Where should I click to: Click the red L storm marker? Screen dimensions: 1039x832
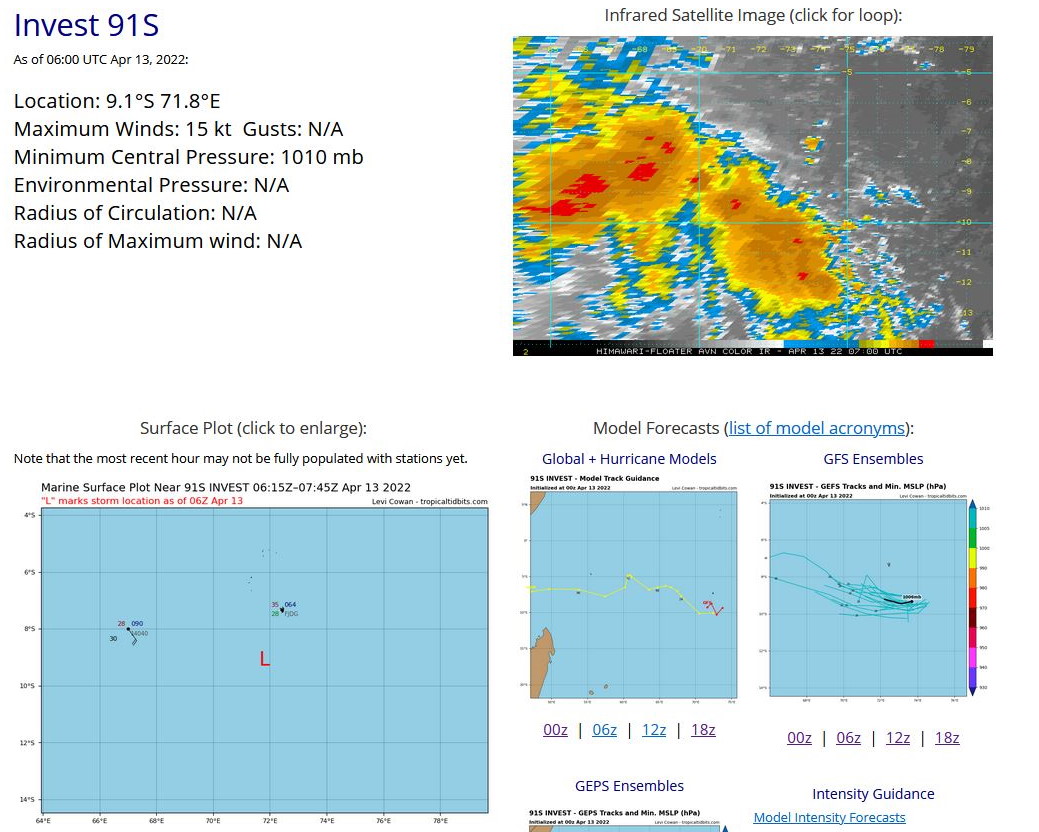(x=265, y=658)
